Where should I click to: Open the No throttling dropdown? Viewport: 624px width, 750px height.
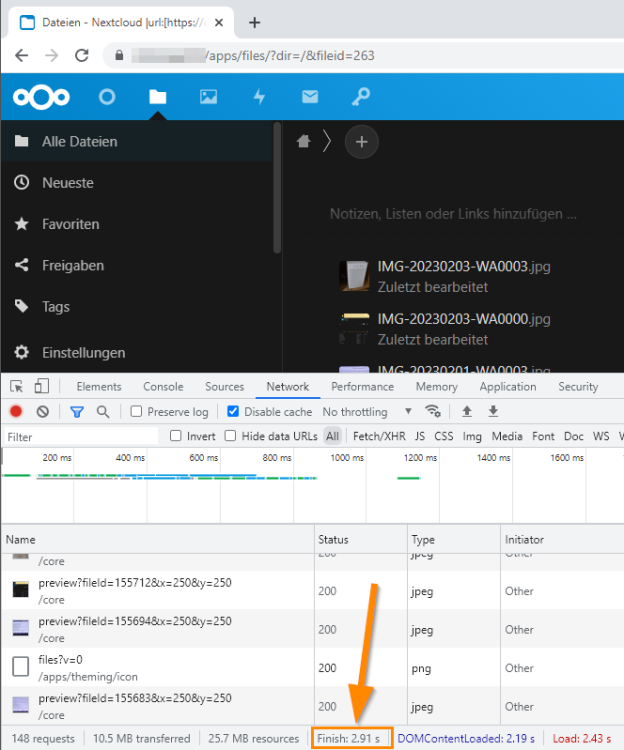[x=367, y=411]
